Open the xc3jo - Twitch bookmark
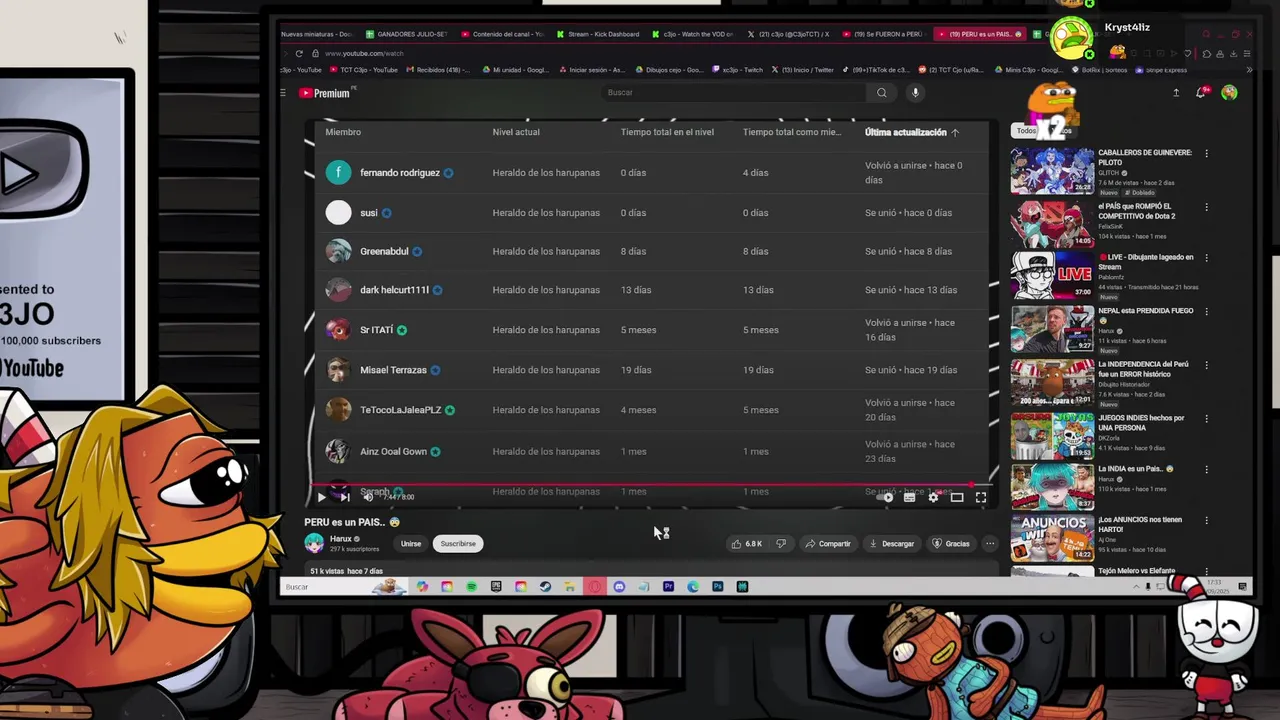The height and width of the screenshot is (720, 1280). click(737, 70)
